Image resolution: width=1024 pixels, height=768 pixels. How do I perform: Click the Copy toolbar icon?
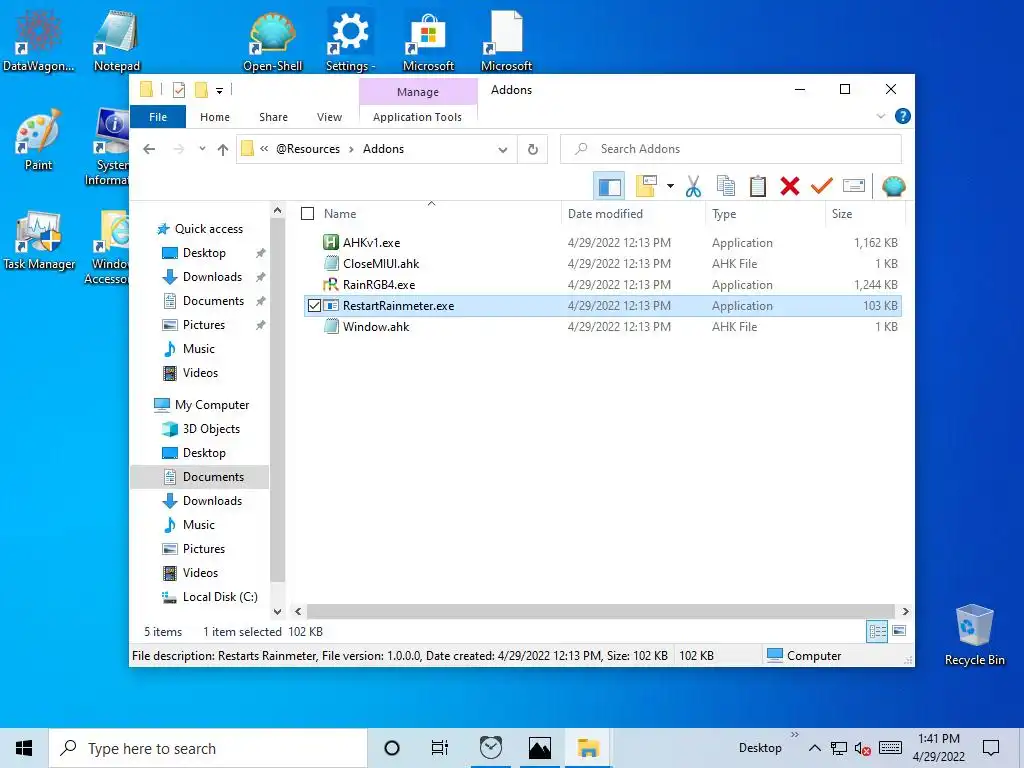[x=726, y=186]
